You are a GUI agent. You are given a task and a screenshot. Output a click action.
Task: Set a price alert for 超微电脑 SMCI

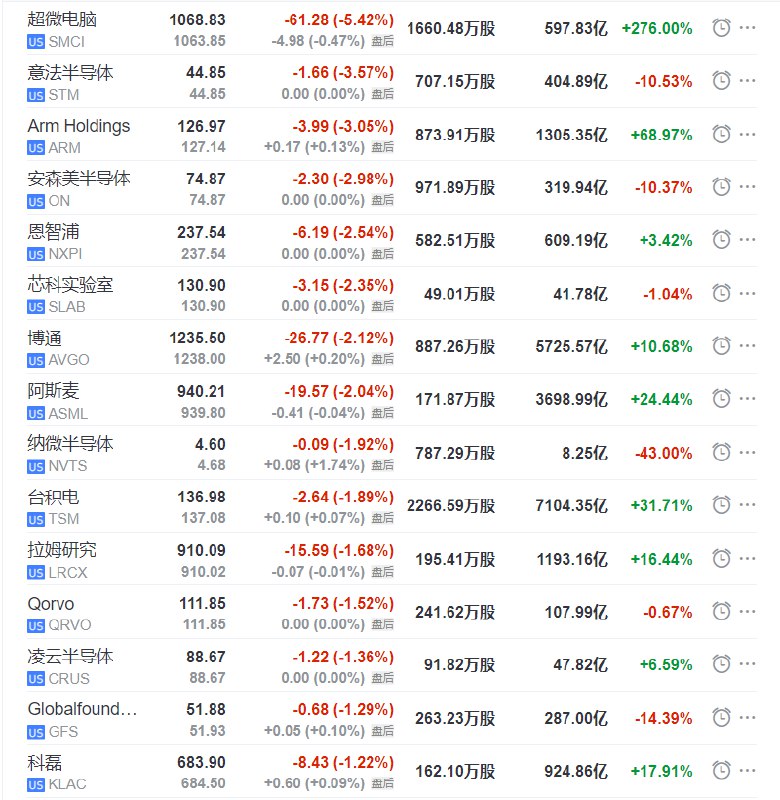pos(721,28)
